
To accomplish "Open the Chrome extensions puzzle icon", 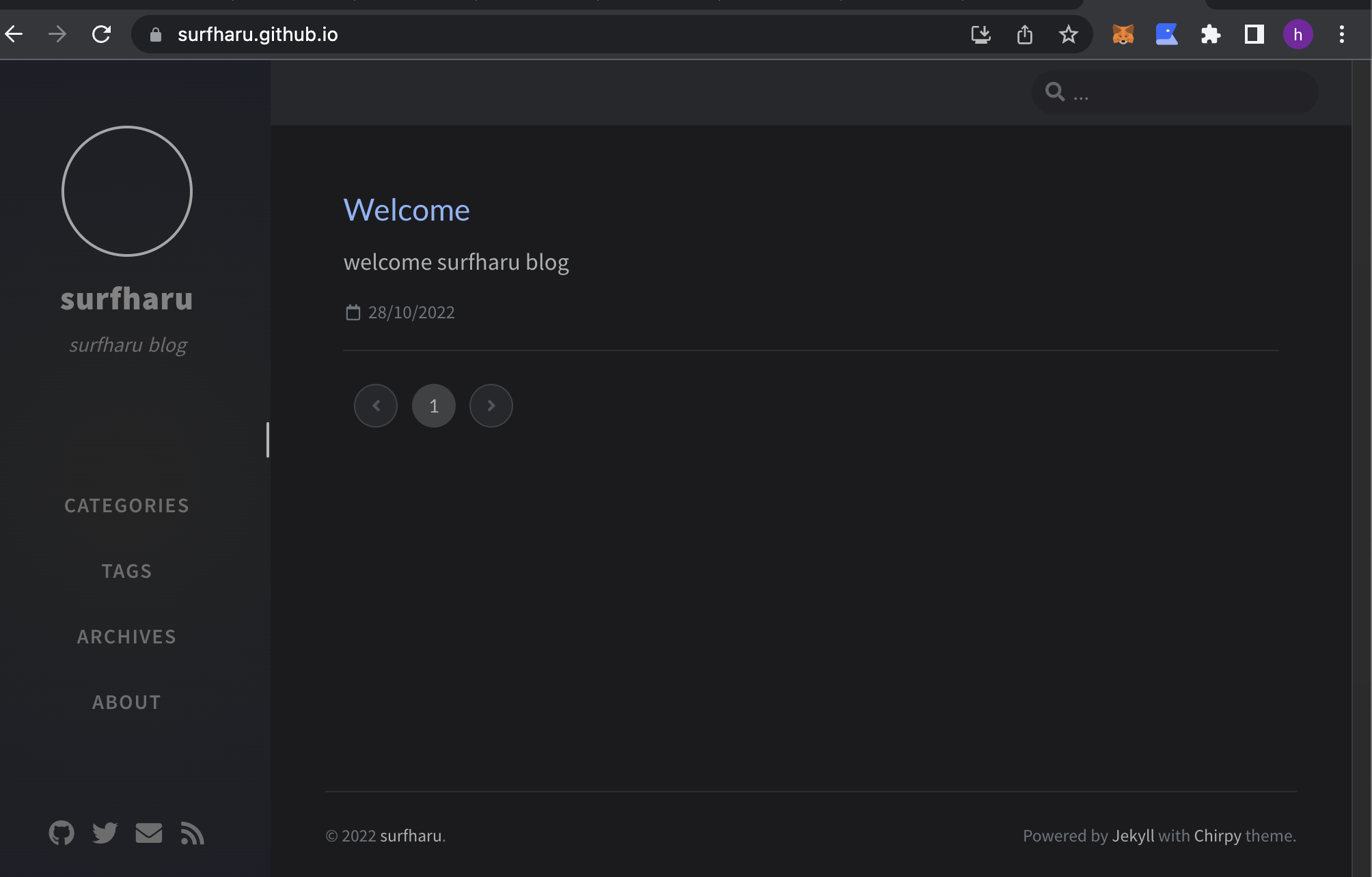I will point(1210,34).
